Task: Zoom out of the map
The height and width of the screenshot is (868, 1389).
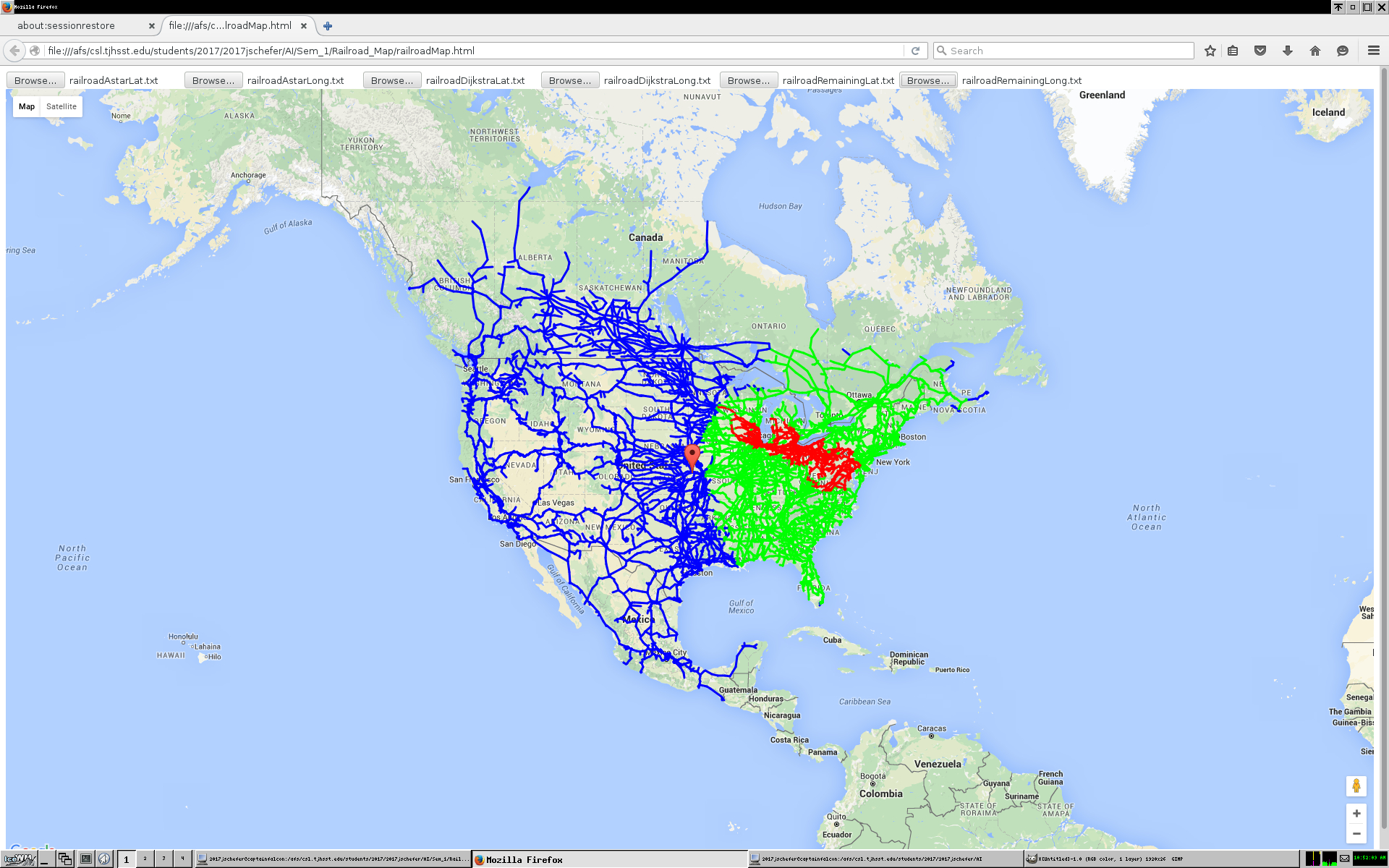Action: [x=1356, y=833]
